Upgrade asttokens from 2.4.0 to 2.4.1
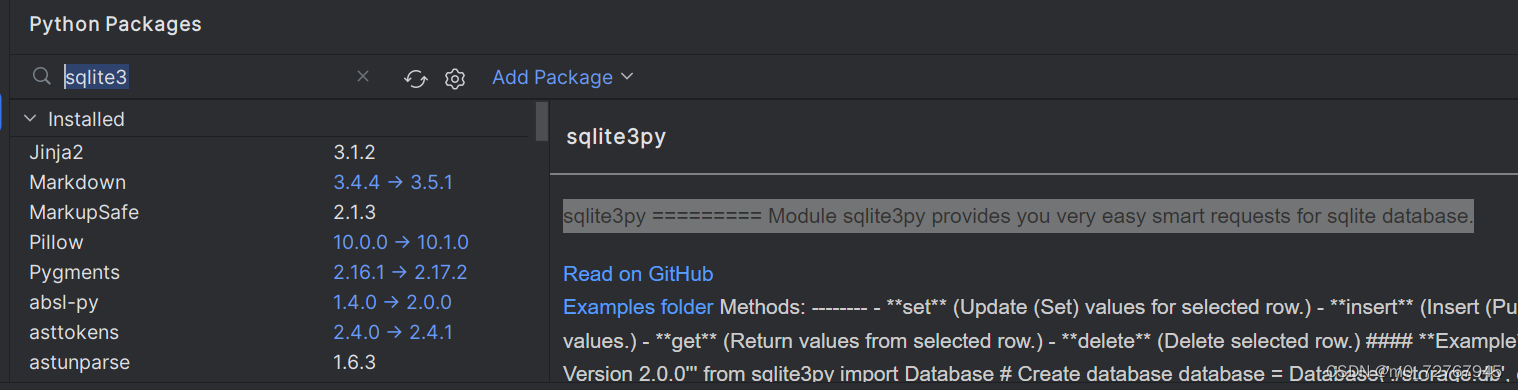The height and width of the screenshot is (390, 1518). [392, 332]
